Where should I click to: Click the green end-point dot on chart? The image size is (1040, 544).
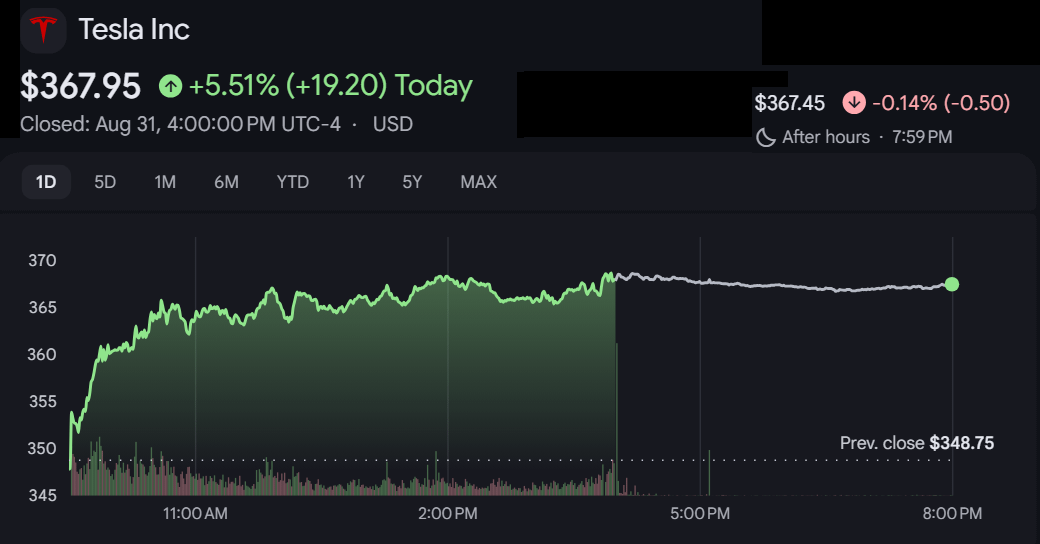952,285
